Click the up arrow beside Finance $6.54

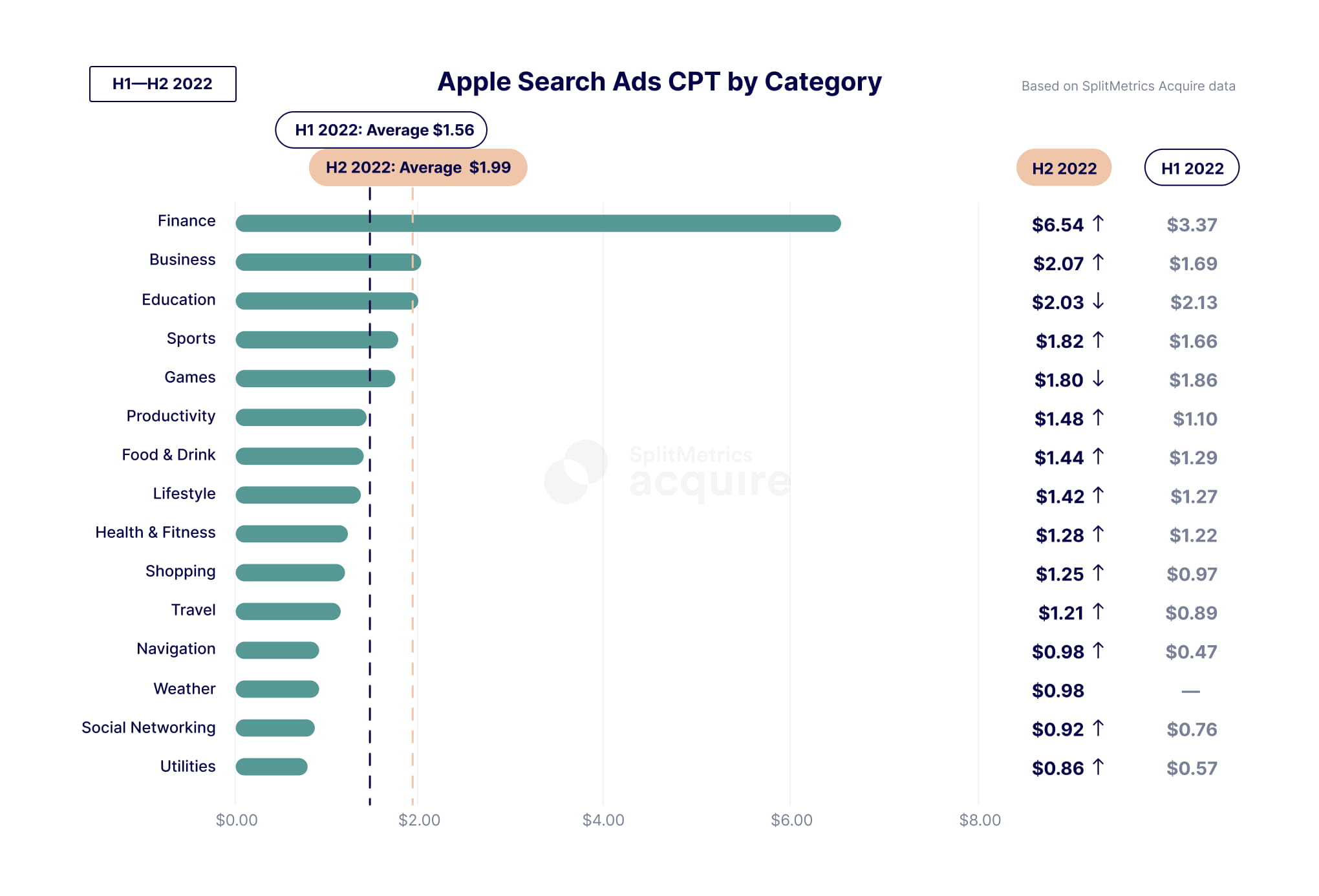[1098, 224]
